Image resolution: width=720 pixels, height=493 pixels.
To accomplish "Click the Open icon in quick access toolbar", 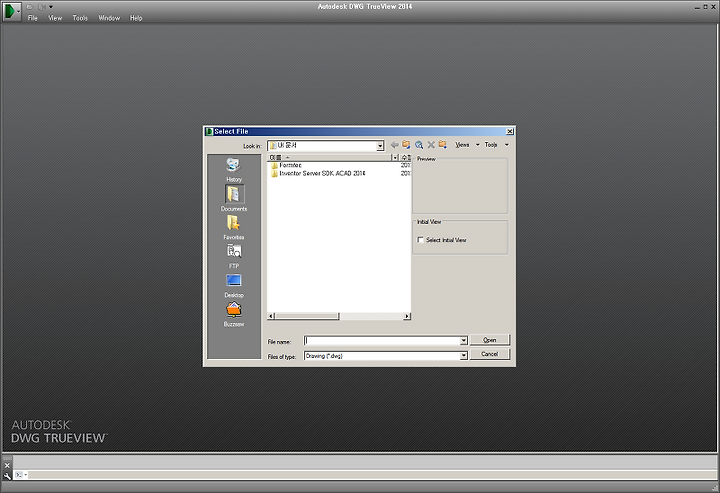I will coord(29,7).
